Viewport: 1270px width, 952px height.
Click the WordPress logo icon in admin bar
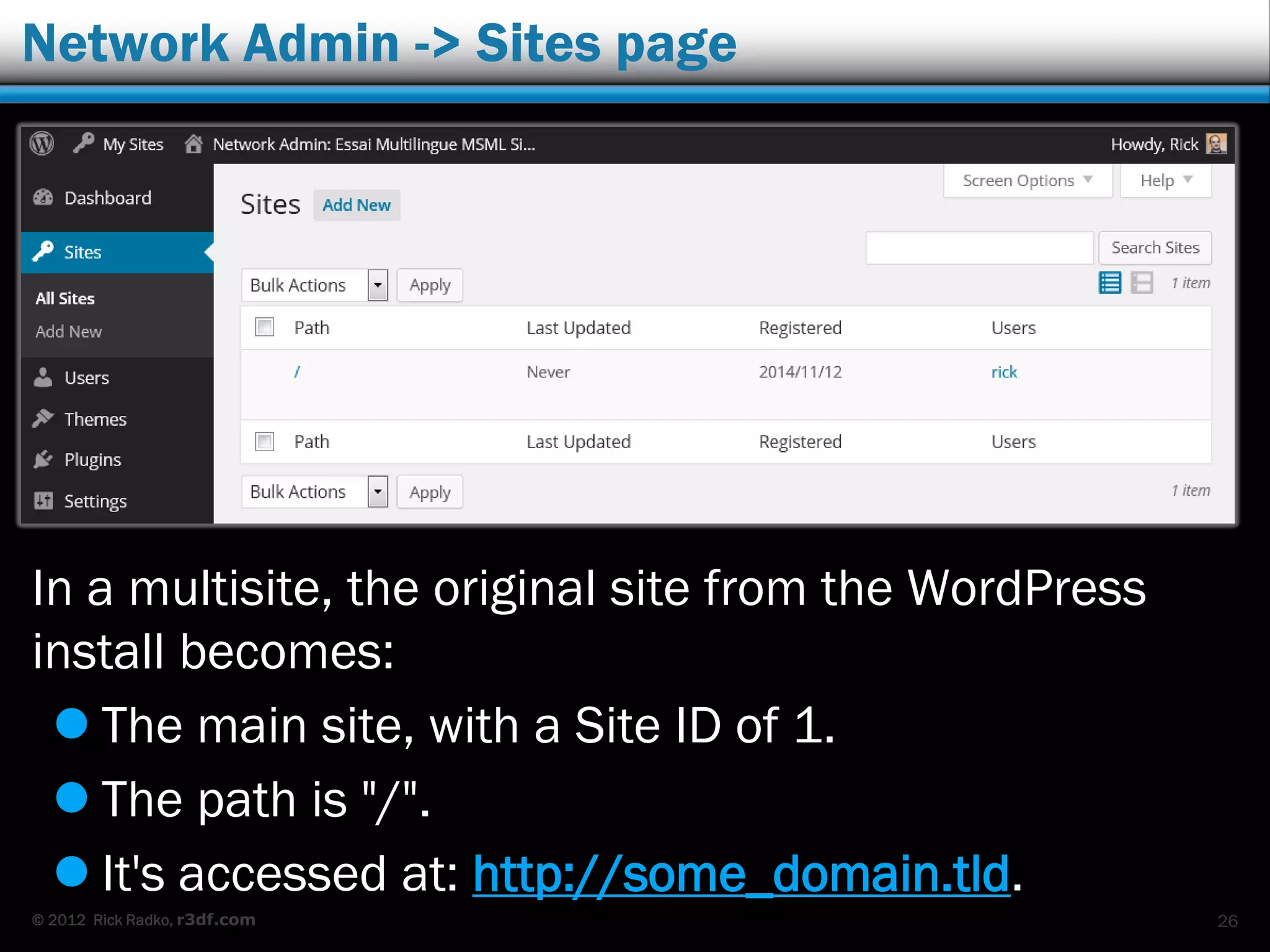pos(42,144)
